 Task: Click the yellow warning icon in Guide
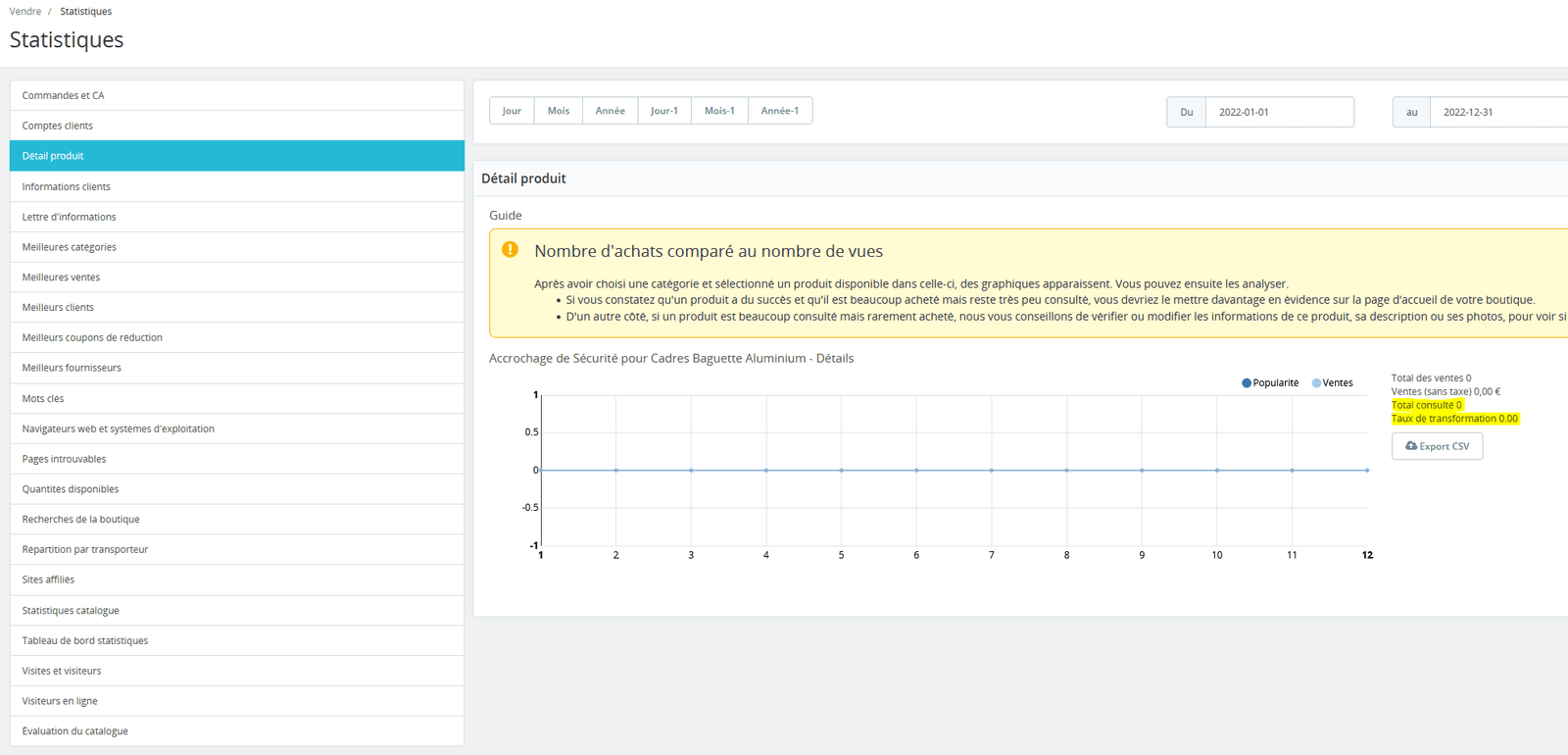tap(510, 249)
